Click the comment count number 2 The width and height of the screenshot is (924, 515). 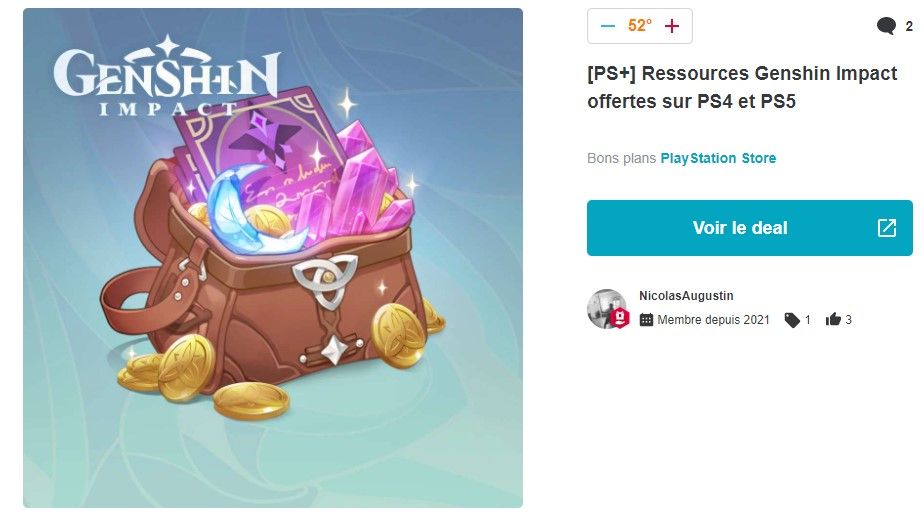[909, 26]
